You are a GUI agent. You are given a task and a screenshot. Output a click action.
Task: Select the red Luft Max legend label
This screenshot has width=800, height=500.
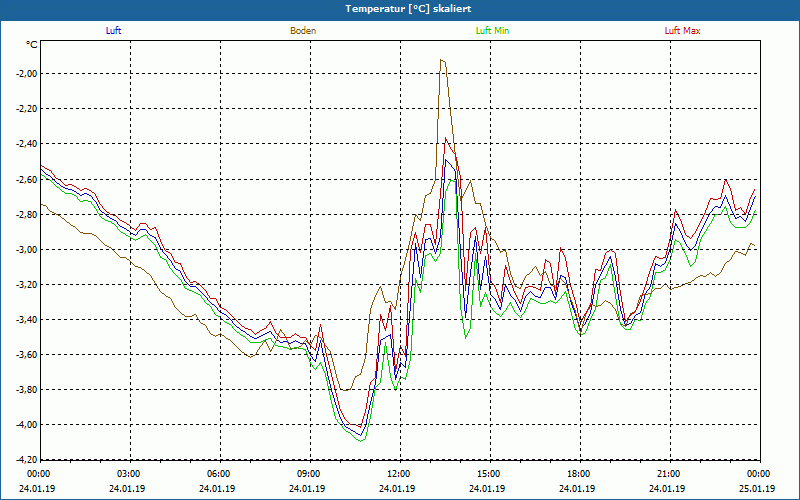tap(682, 31)
